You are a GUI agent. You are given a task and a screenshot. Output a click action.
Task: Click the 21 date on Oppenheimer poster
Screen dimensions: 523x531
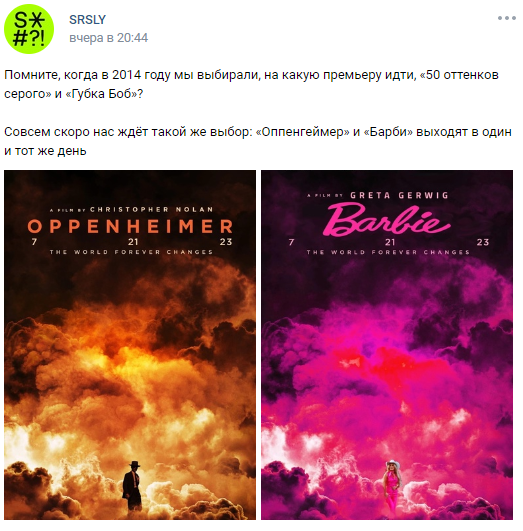(133, 242)
